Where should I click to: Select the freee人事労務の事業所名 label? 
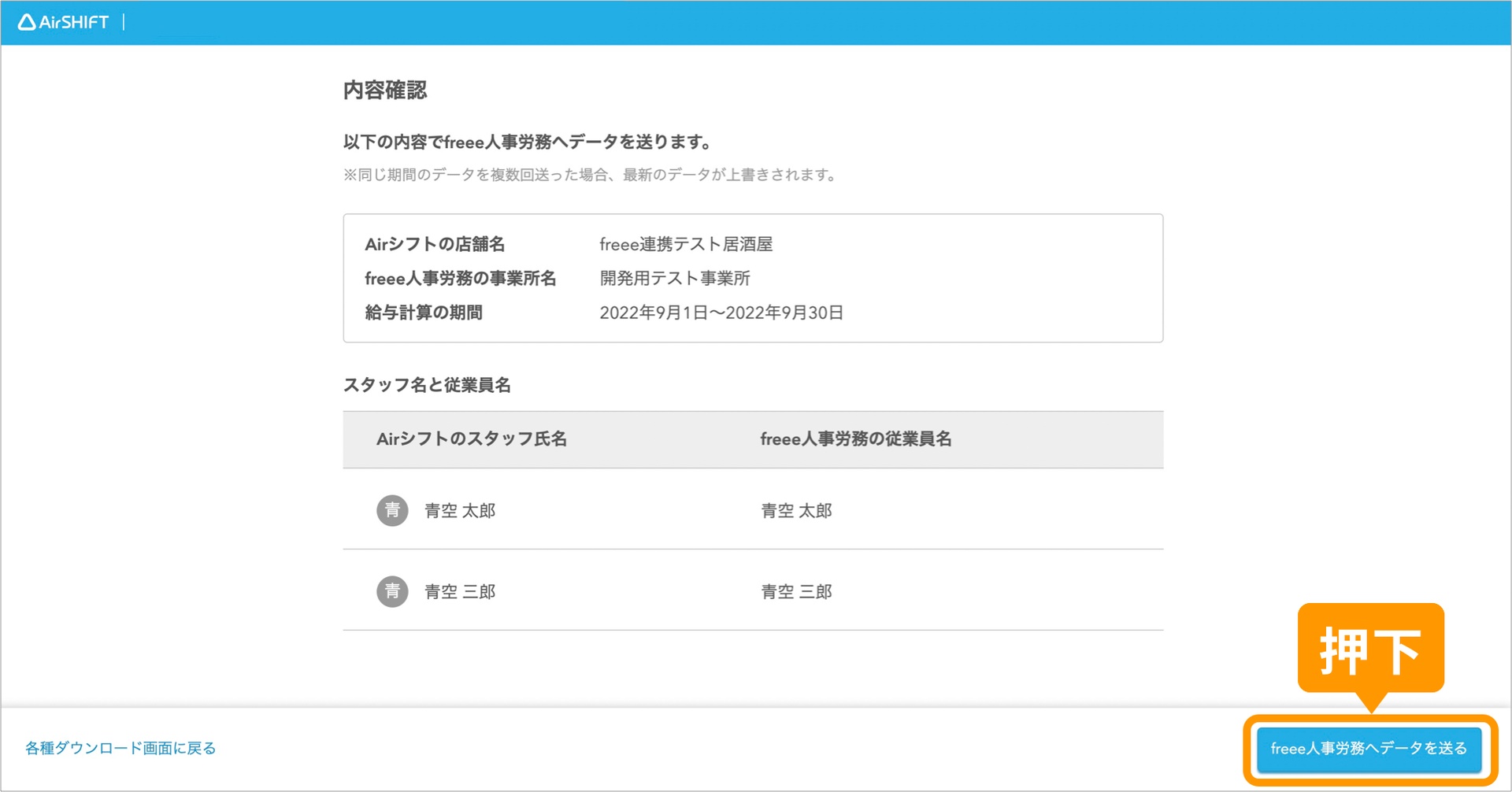(460, 279)
